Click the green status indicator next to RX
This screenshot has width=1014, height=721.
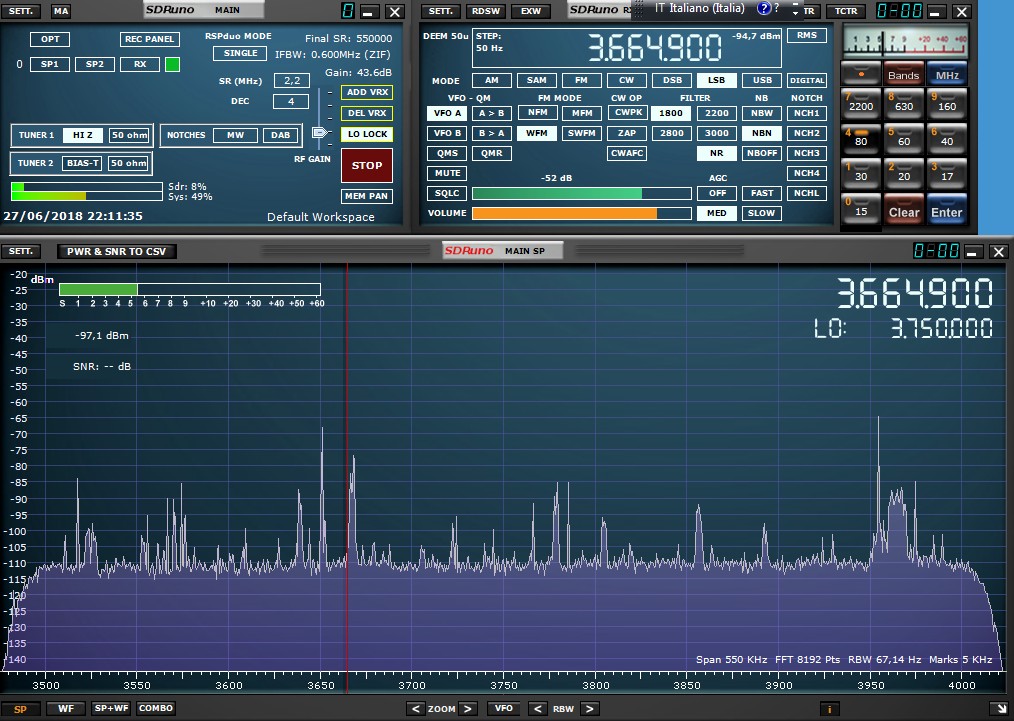[172, 64]
